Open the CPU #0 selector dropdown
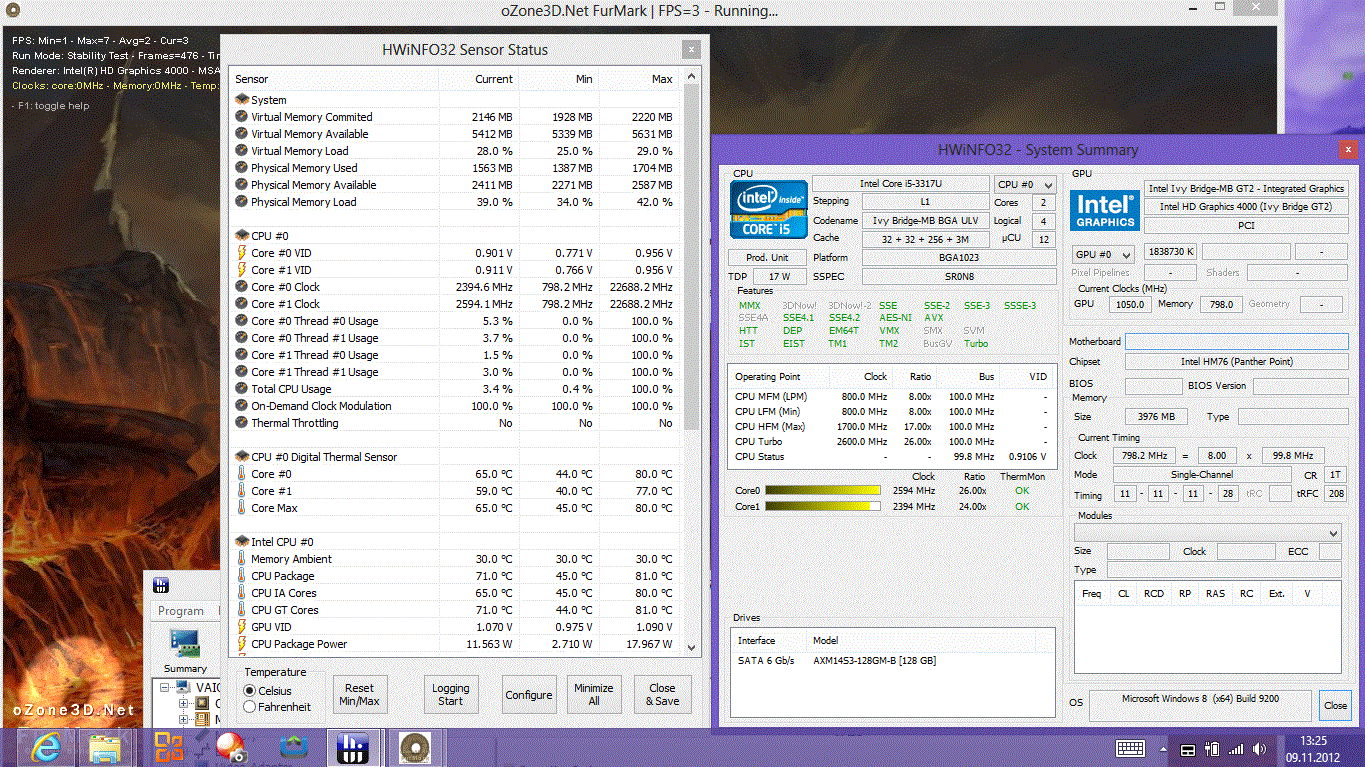Image resolution: width=1365 pixels, height=767 pixels. (x=1025, y=184)
